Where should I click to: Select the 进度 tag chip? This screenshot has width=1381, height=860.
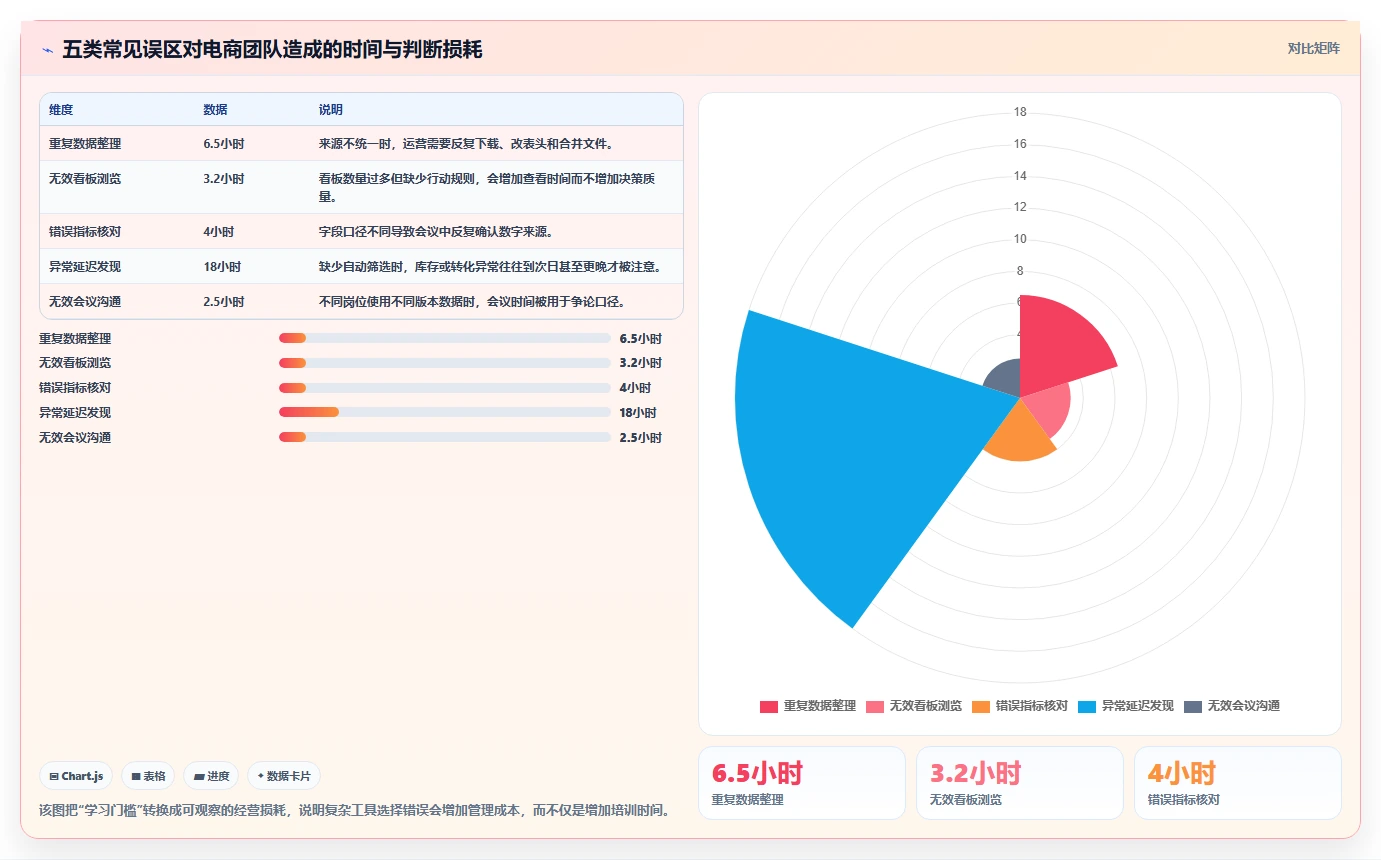pos(211,776)
